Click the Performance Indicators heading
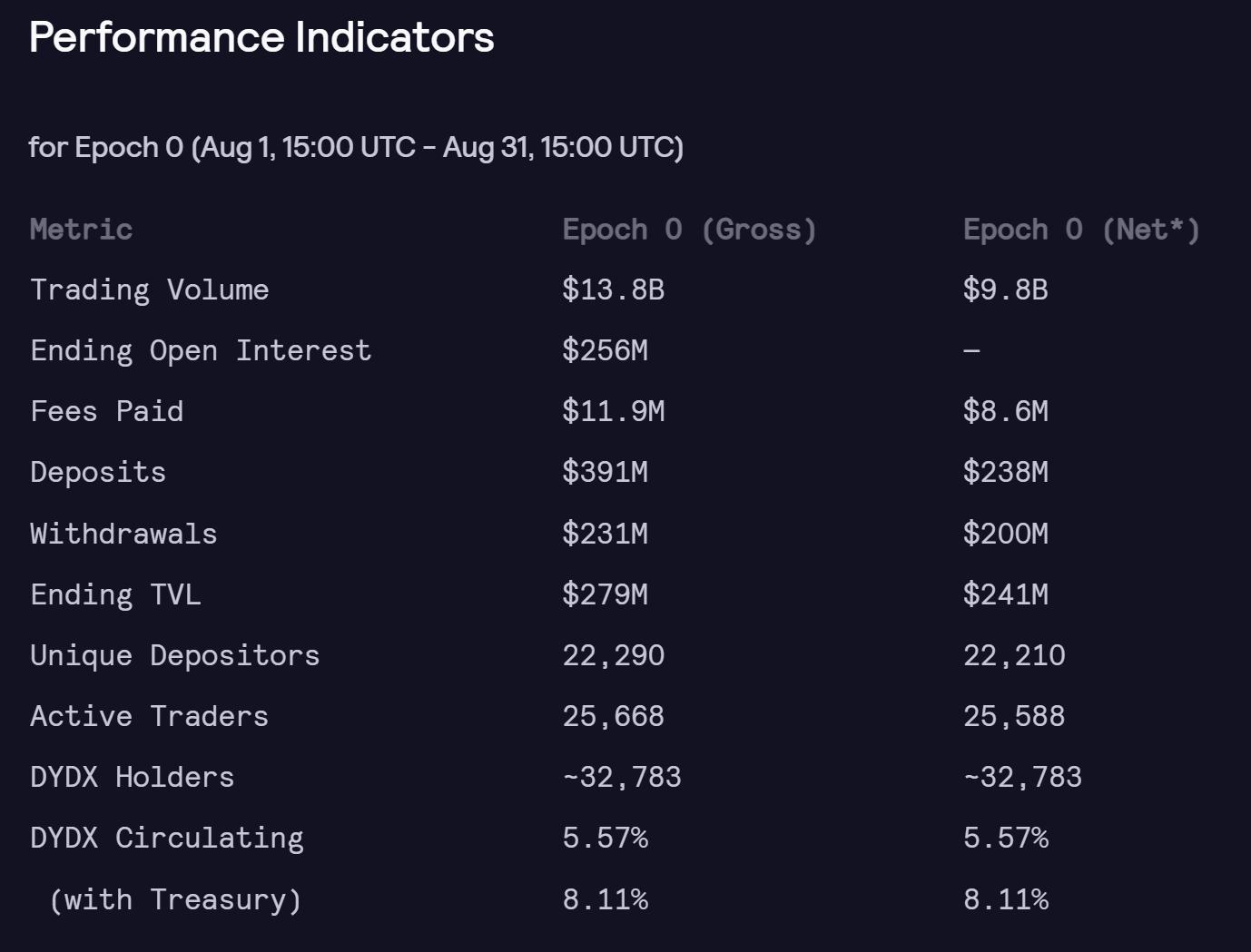The height and width of the screenshot is (952, 1251). pyautogui.click(x=261, y=38)
